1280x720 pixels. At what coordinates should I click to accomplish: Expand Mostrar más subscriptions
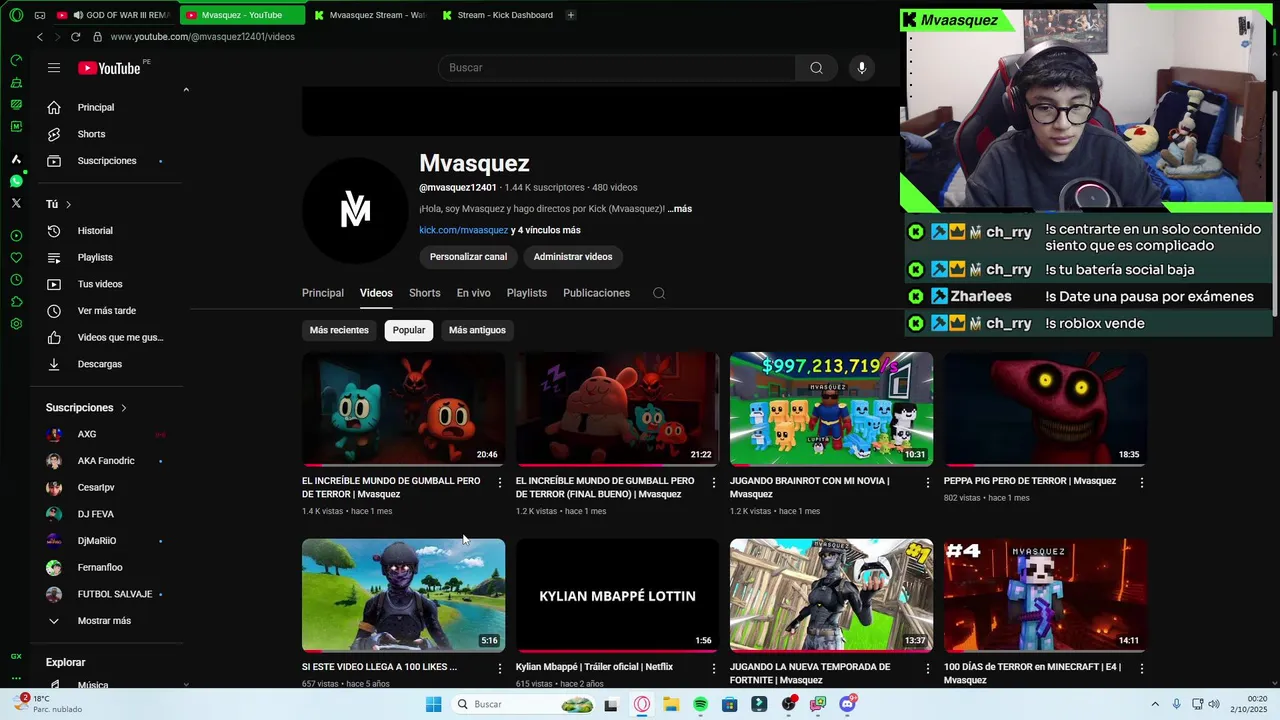(104, 621)
